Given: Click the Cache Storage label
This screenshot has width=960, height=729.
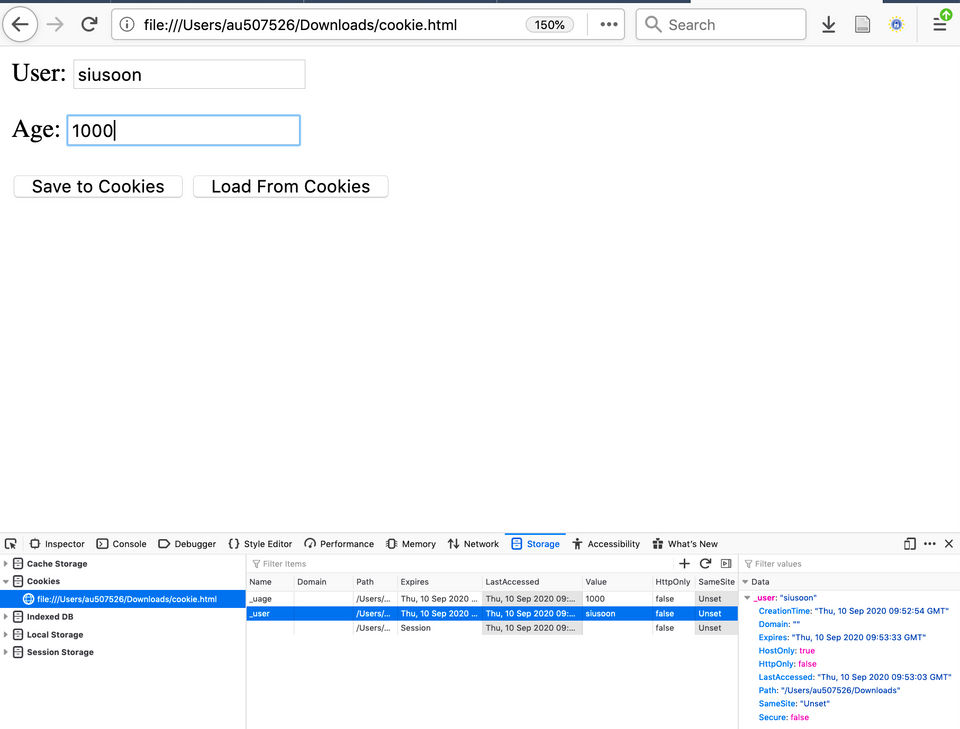Looking at the screenshot, I should click(57, 564).
